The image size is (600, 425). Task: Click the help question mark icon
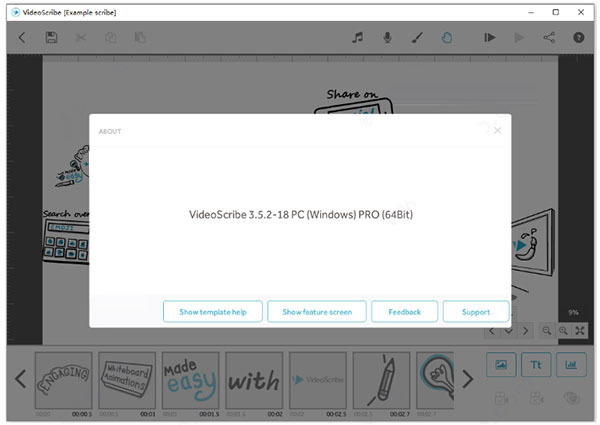pos(579,37)
